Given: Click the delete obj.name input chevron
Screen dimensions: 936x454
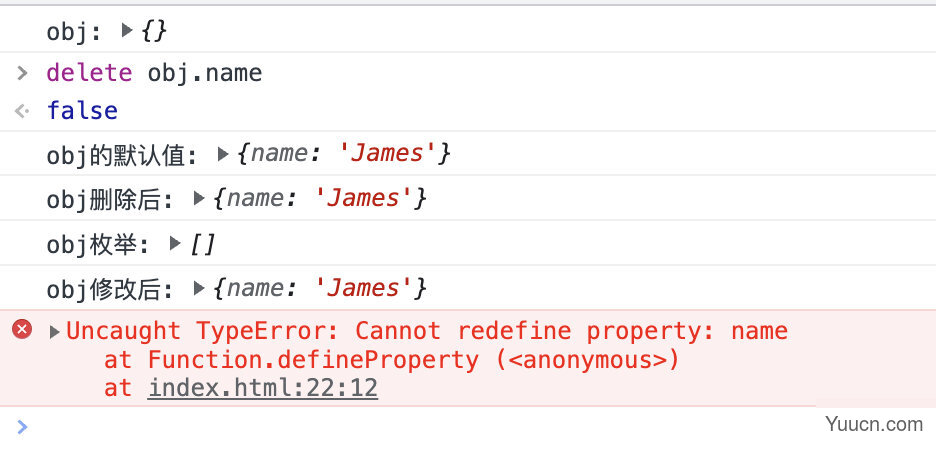Looking at the screenshot, I should (x=22, y=73).
